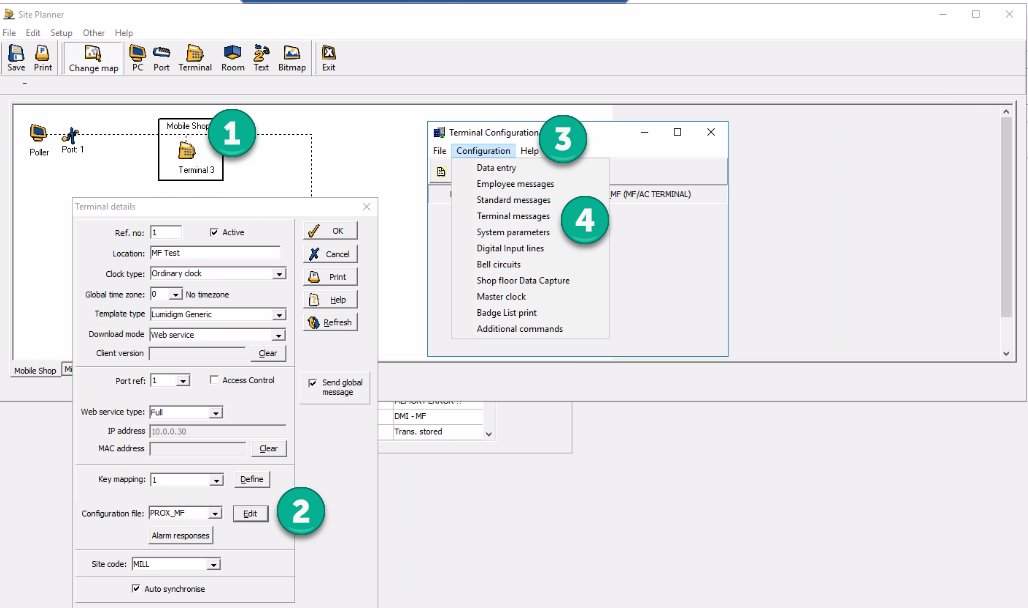1028x608 pixels.
Task: Open the Key mapping dropdown
Action: (217, 480)
